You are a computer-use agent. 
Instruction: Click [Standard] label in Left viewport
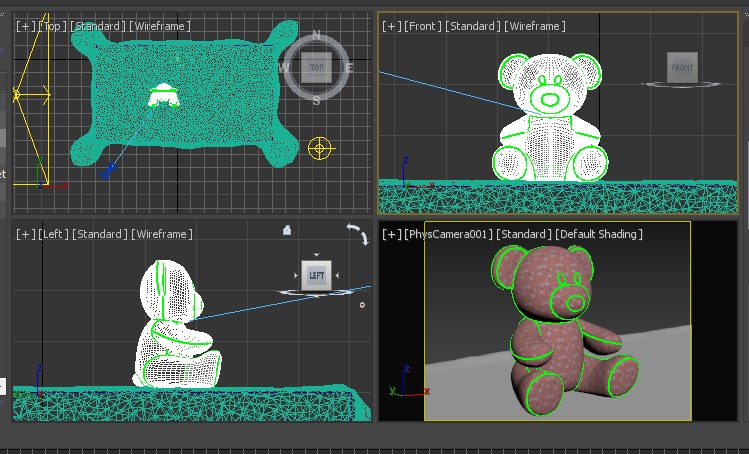(x=98, y=234)
